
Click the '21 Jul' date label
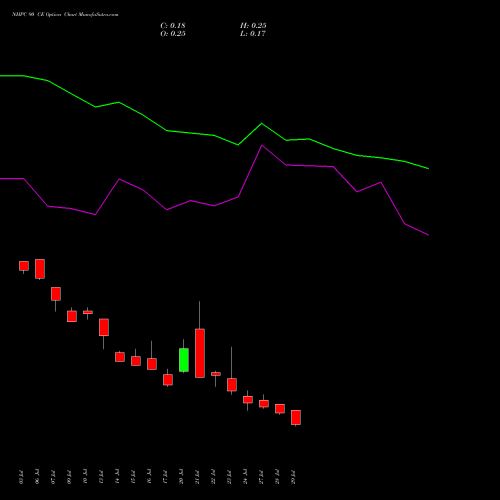(197, 477)
